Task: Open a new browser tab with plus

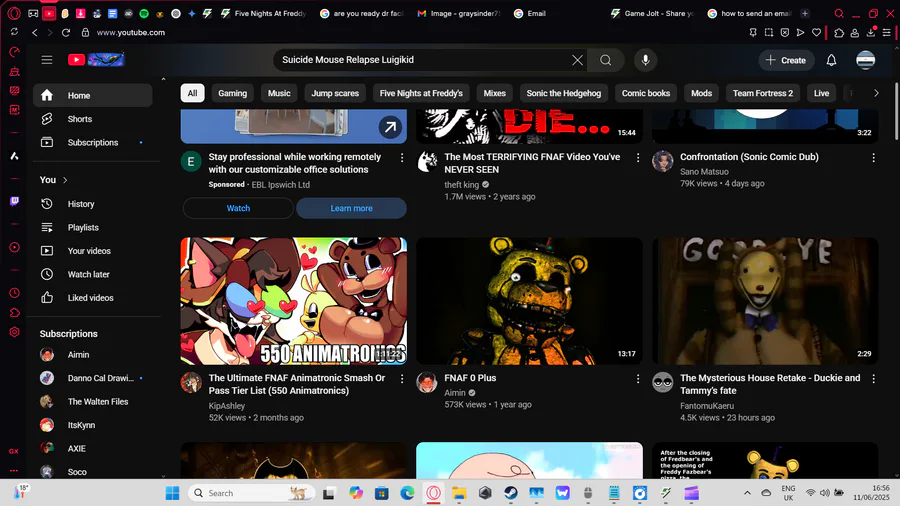Action: tap(805, 13)
